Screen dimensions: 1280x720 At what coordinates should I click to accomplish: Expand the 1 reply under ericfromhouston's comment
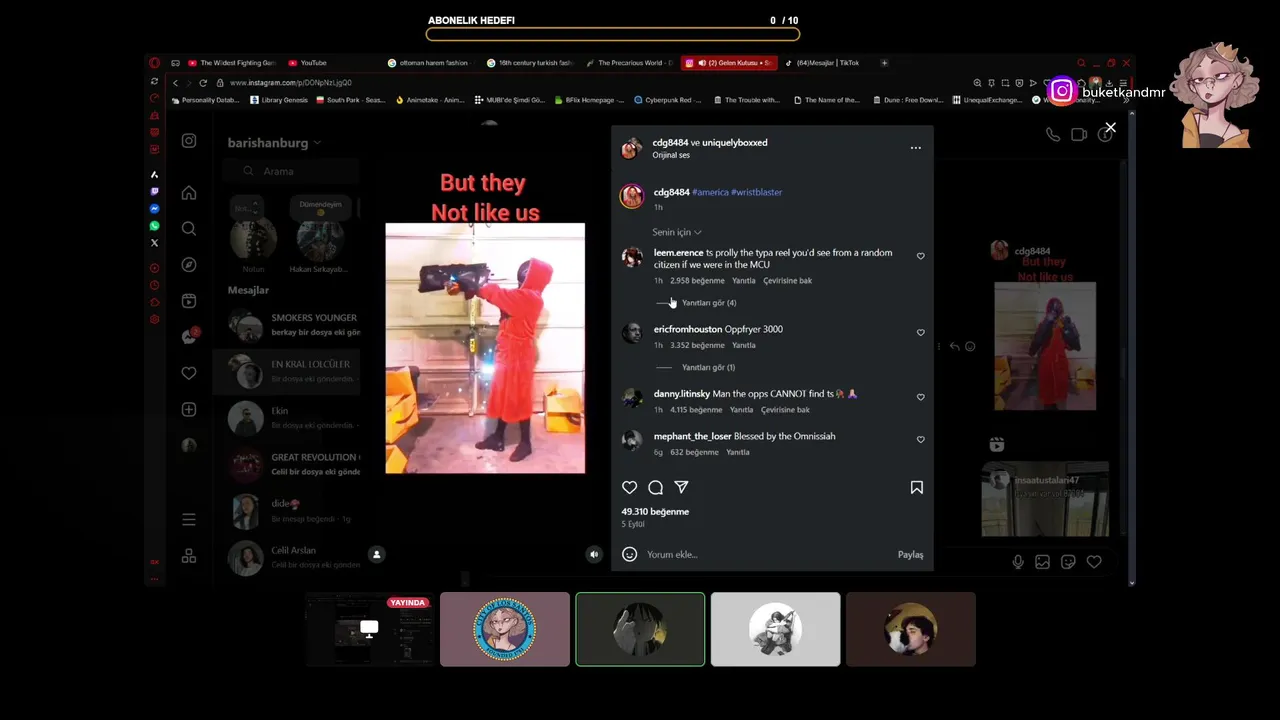(708, 367)
